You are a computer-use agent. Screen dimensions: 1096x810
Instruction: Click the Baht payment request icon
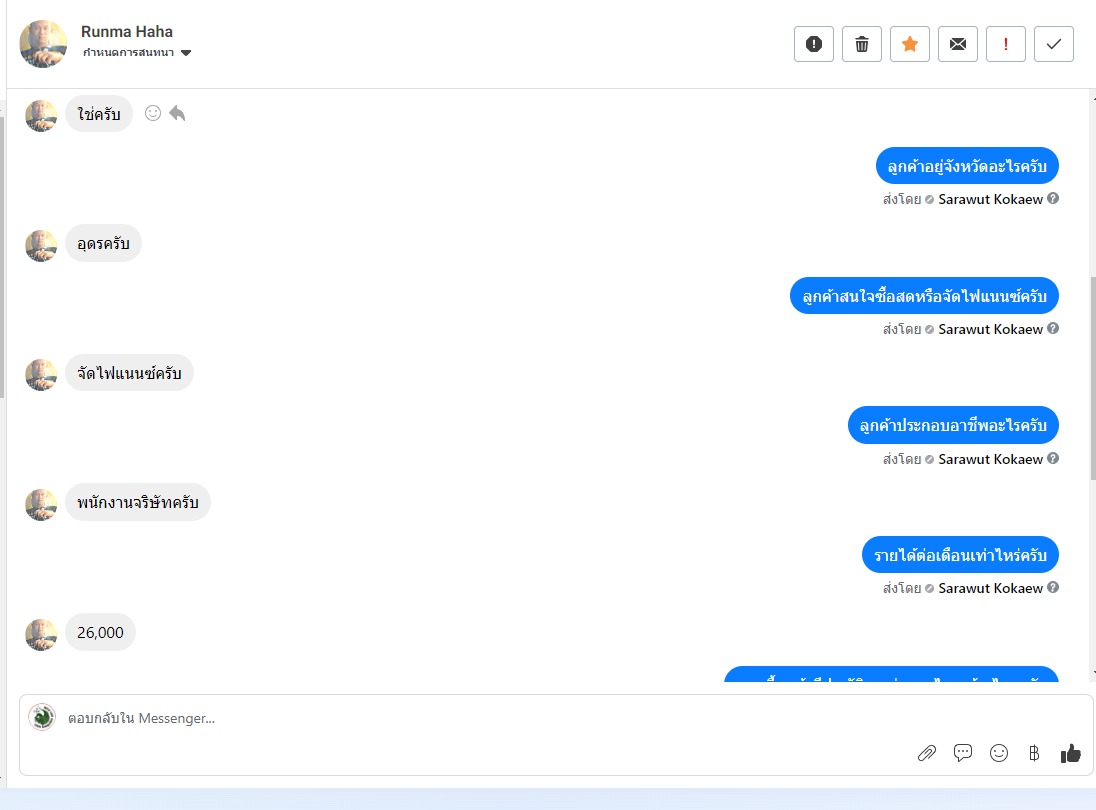[x=1034, y=753]
